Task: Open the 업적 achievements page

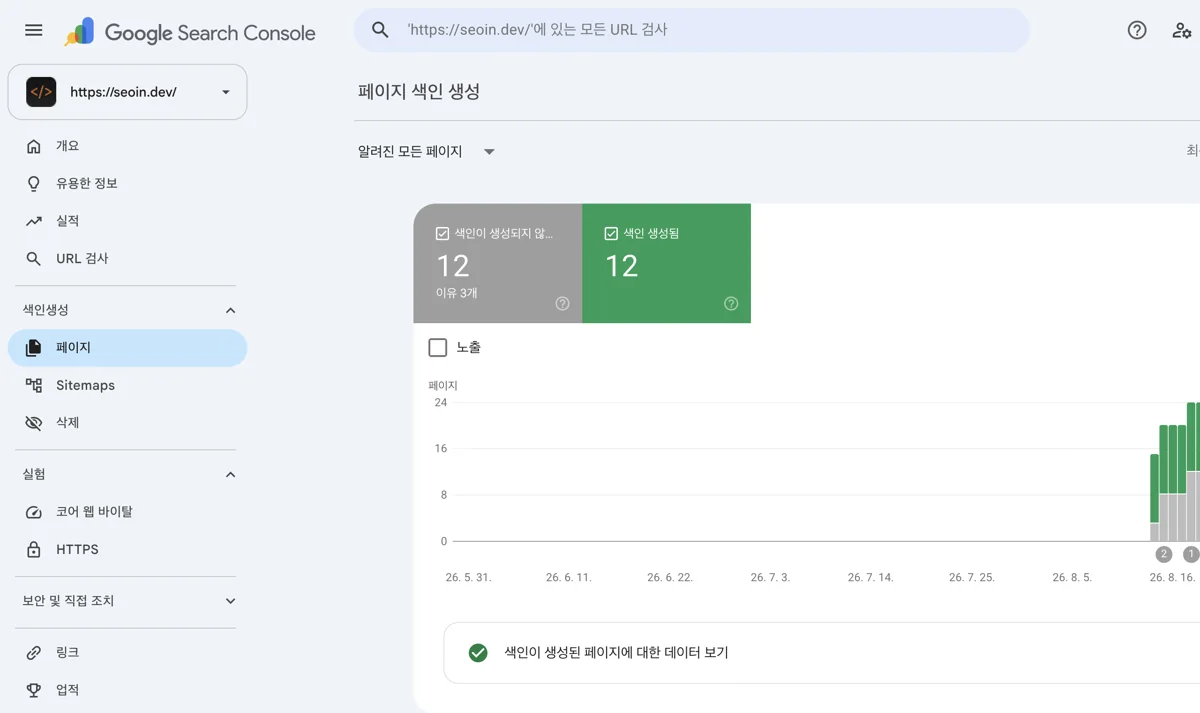Action: [x=127, y=690]
